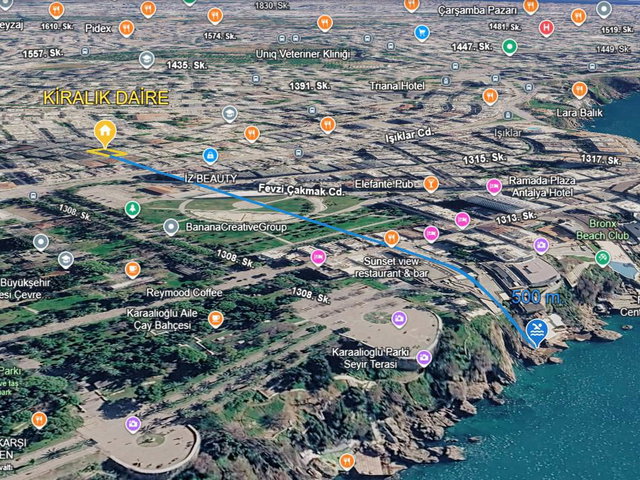640x480 pixels.
Task: Click the yellow home pin under KİRALIK DAİRE
Action: click(105, 134)
